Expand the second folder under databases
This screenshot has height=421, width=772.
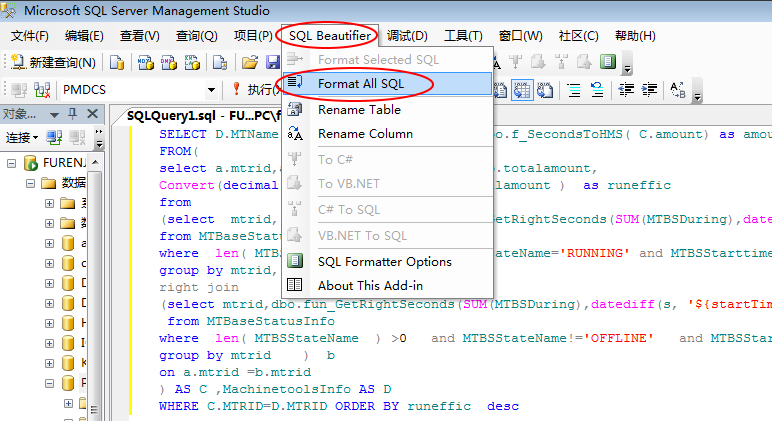pos(49,223)
